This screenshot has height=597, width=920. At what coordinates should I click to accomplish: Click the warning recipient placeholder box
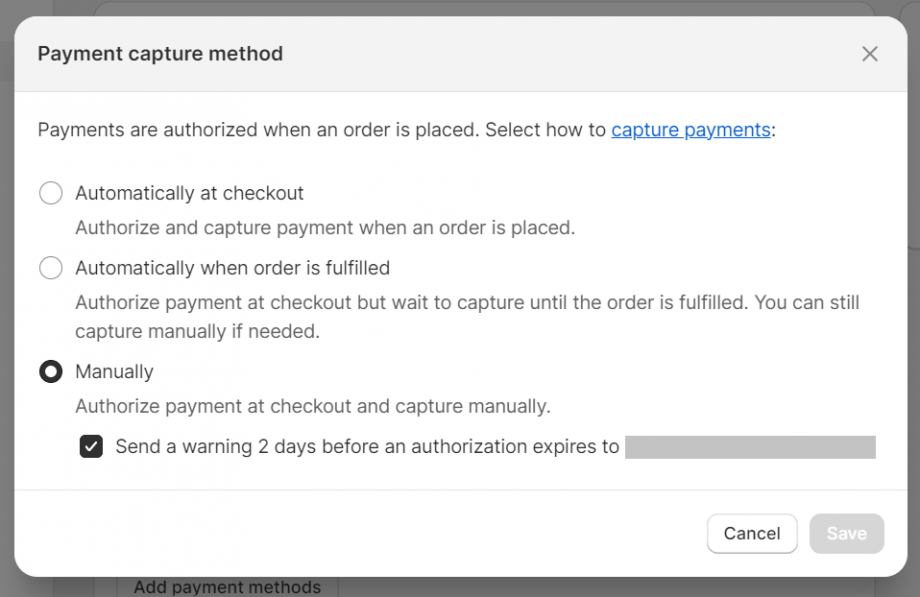(x=750, y=447)
